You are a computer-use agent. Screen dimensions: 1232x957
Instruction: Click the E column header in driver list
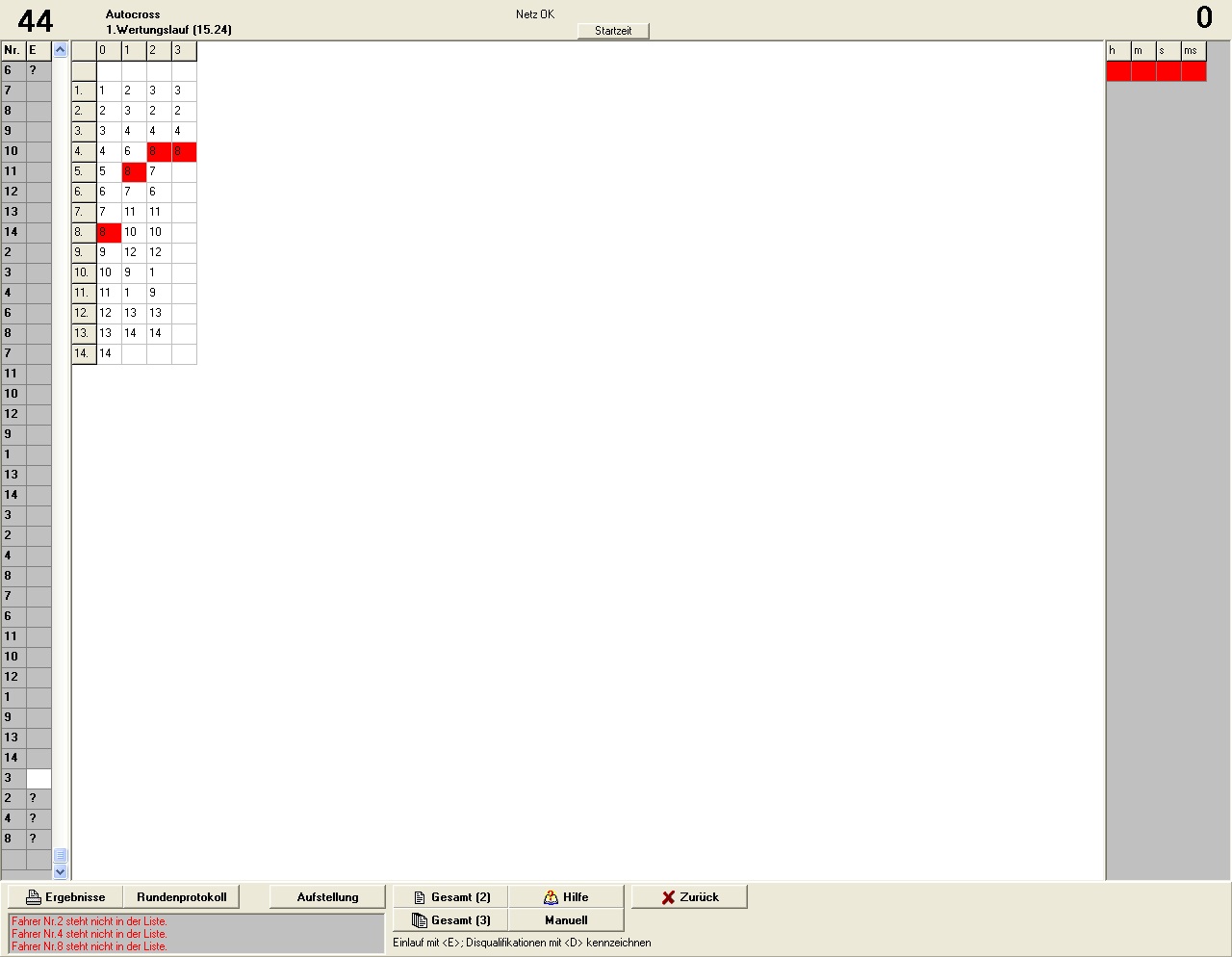[x=38, y=50]
